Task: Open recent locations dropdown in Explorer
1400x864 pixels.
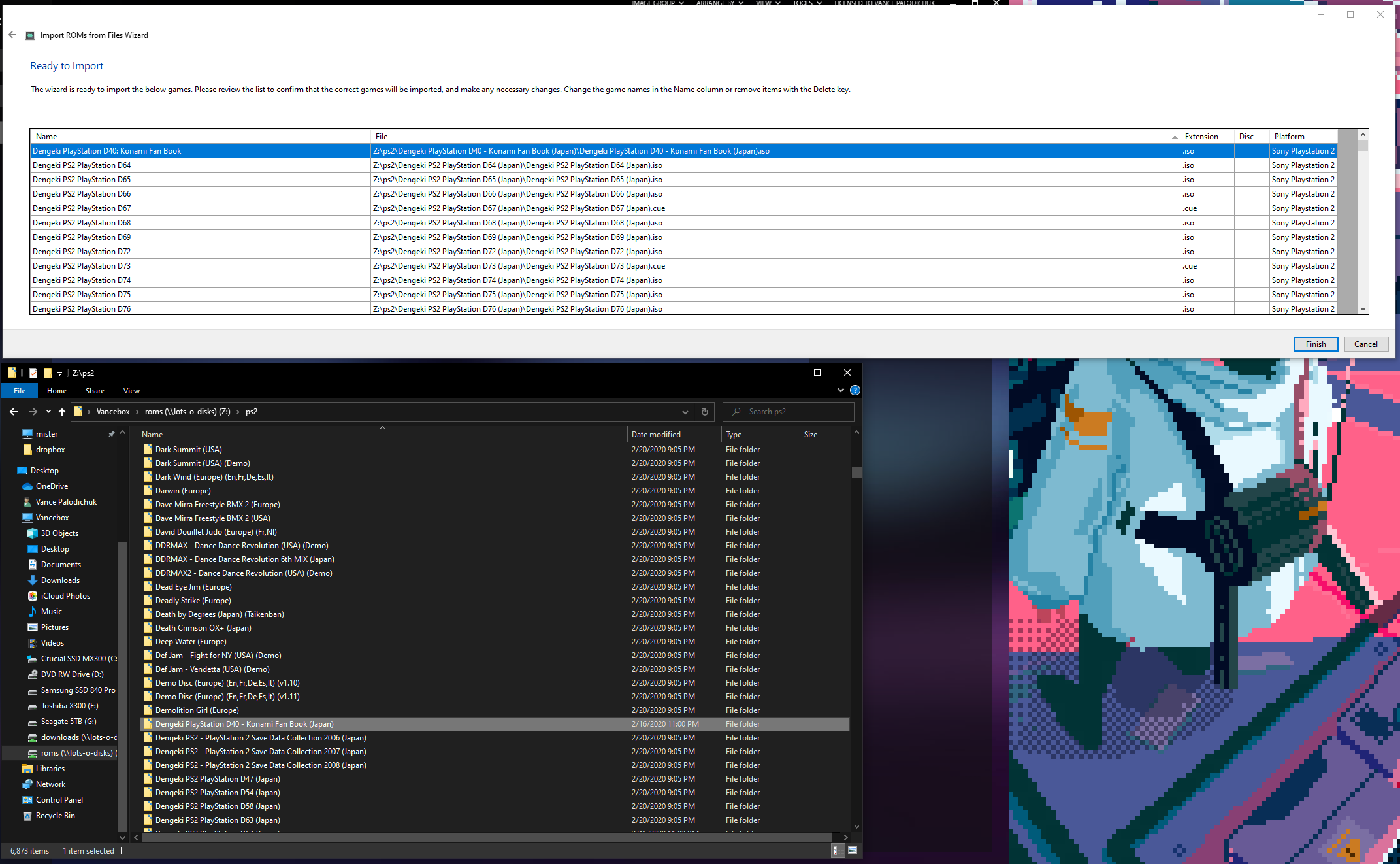Action: tap(48, 412)
